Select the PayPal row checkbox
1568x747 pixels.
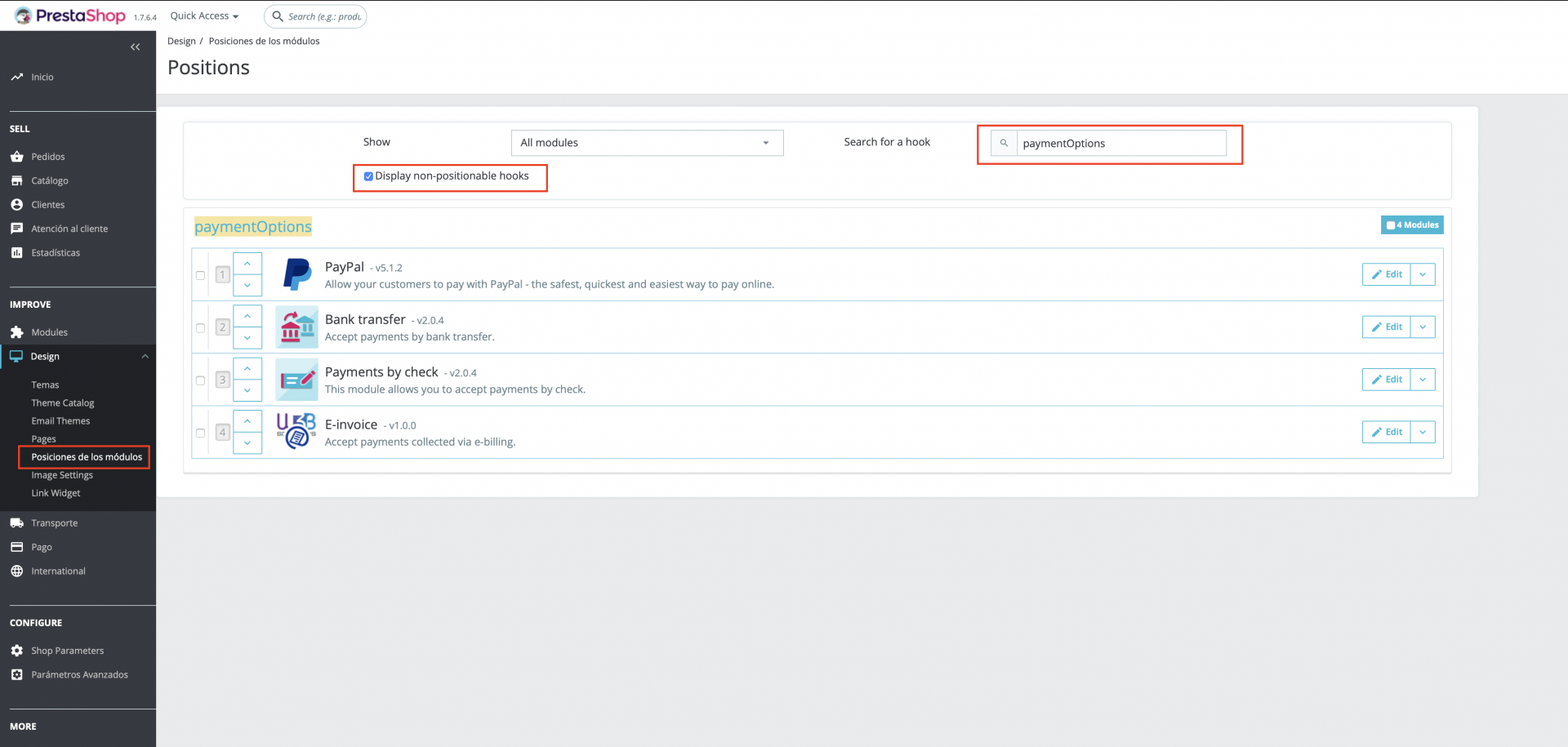[200, 275]
